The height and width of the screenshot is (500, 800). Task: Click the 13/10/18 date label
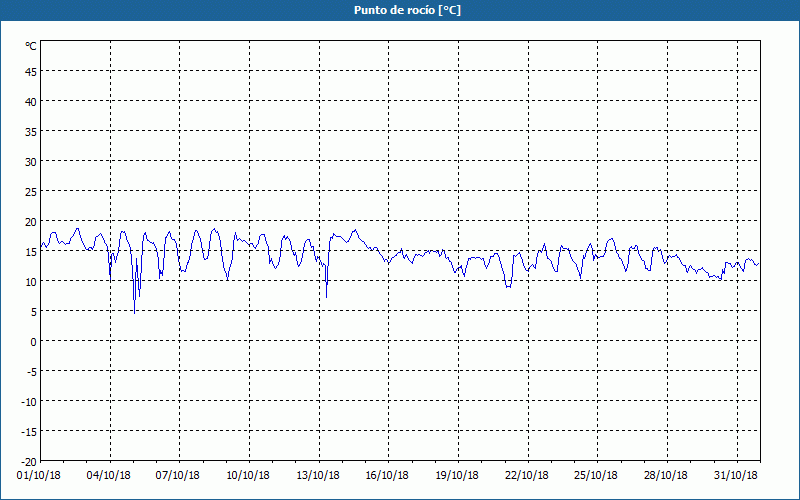tap(318, 476)
